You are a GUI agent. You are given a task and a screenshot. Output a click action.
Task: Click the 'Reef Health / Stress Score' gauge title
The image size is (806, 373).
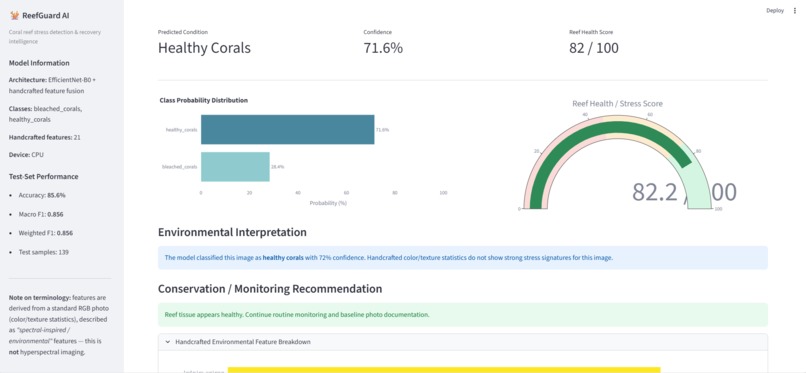click(x=617, y=103)
